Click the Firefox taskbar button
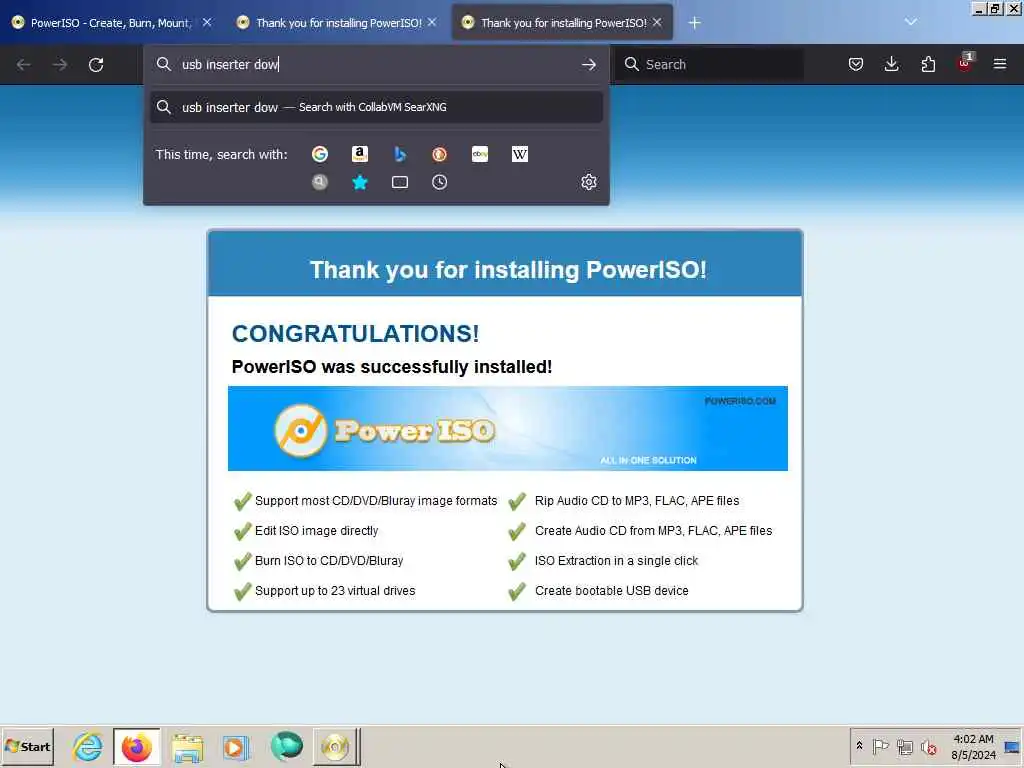 point(136,746)
